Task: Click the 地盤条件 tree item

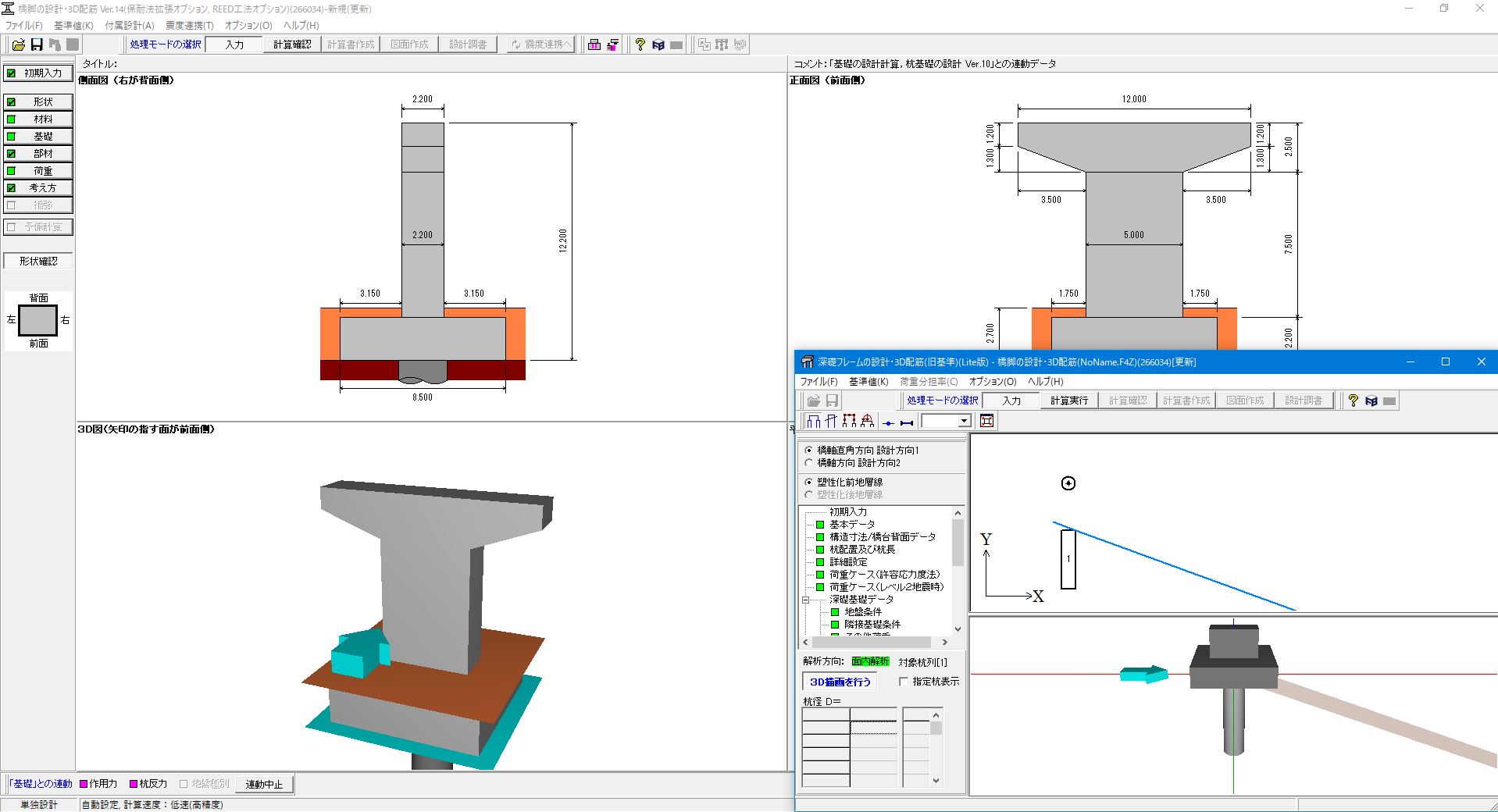Action: [x=862, y=612]
